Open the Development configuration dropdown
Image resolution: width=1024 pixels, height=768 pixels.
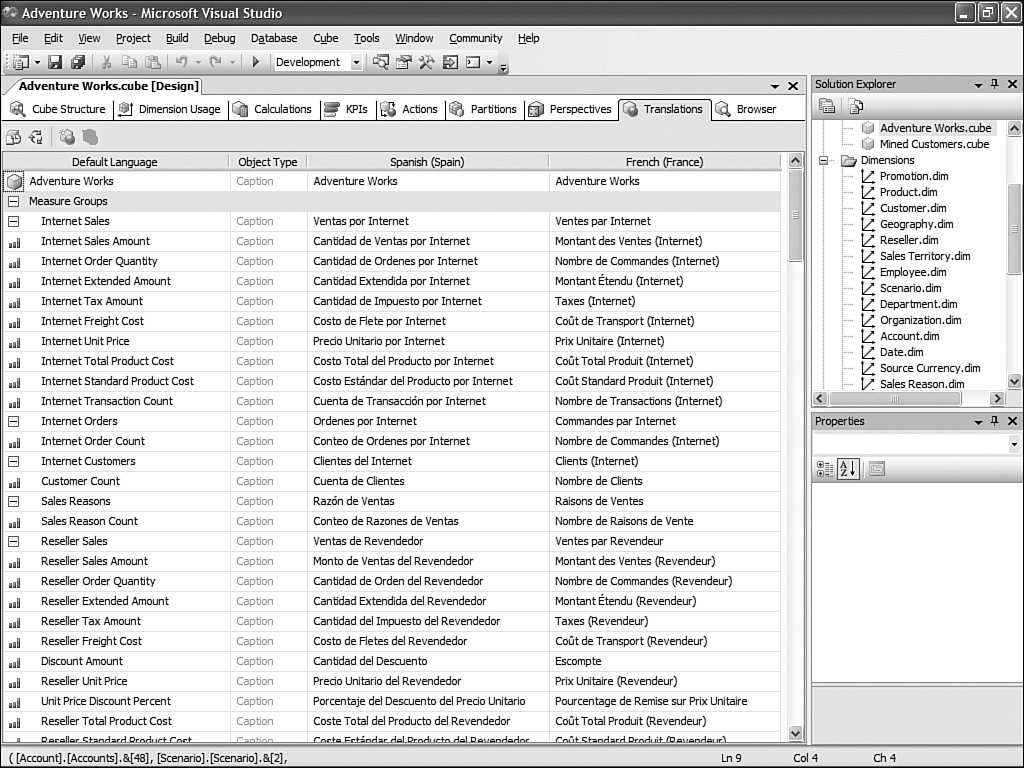356,63
